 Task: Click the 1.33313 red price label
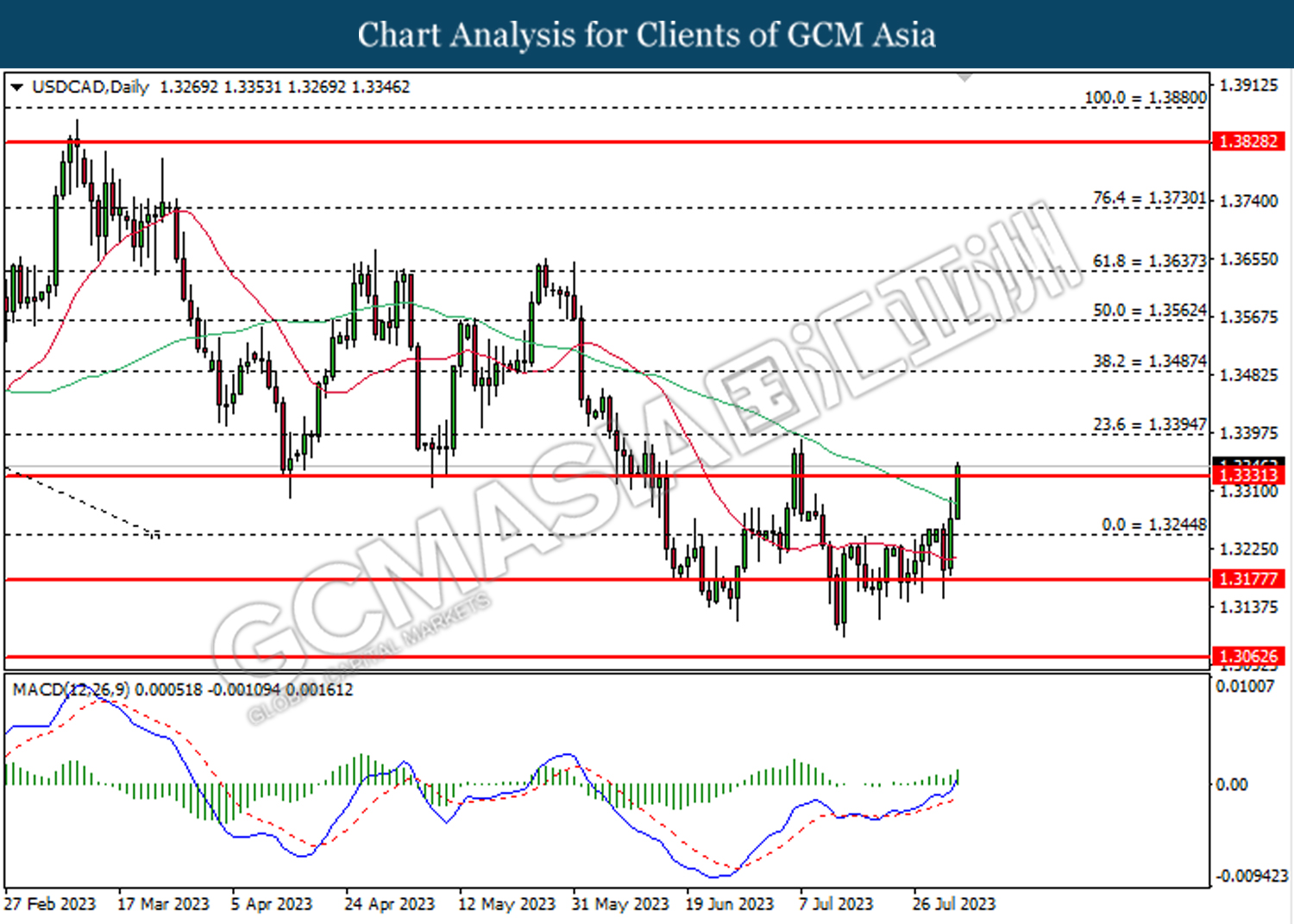coord(1248,475)
